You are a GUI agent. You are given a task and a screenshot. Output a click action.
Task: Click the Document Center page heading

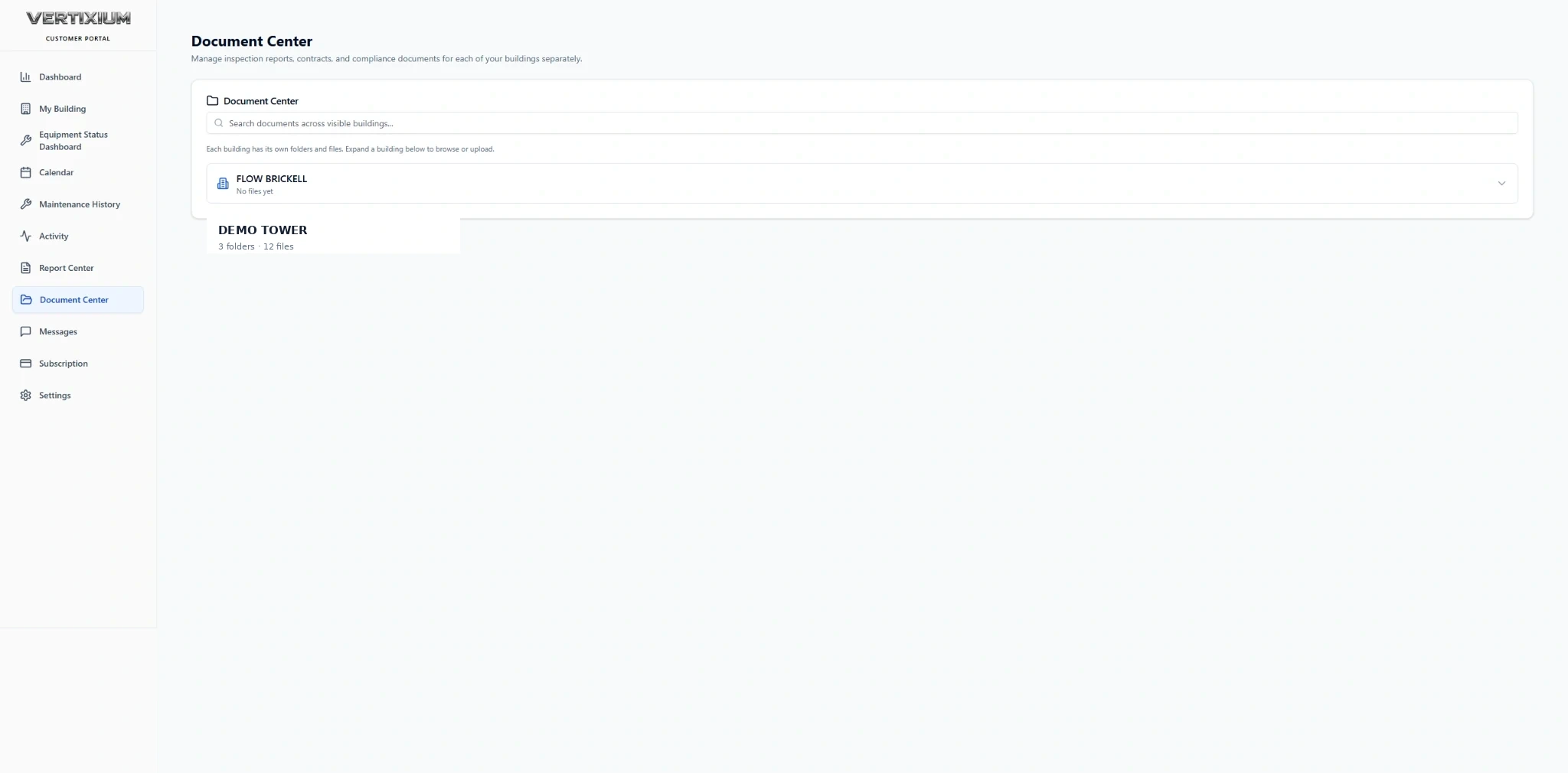[252, 41]
